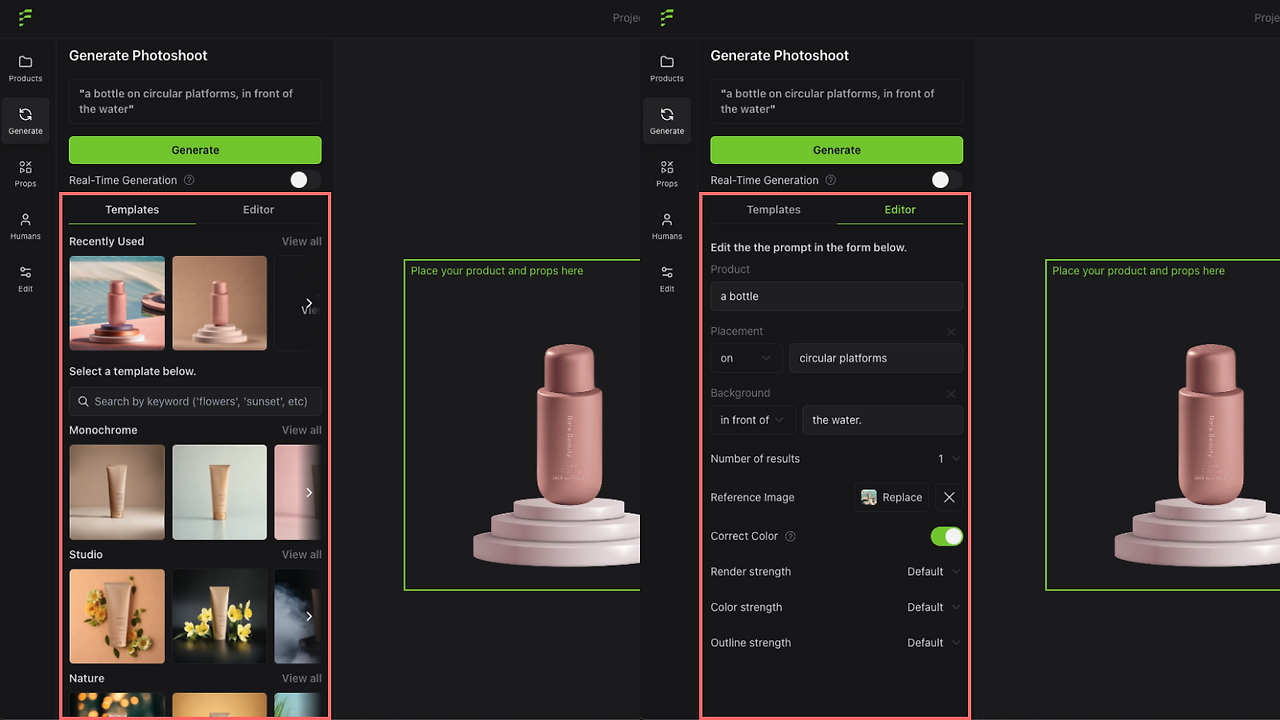Open Products in the right screenshot's sidebar
Viewport: 1280px width, 720px height.
coord(667,68)
